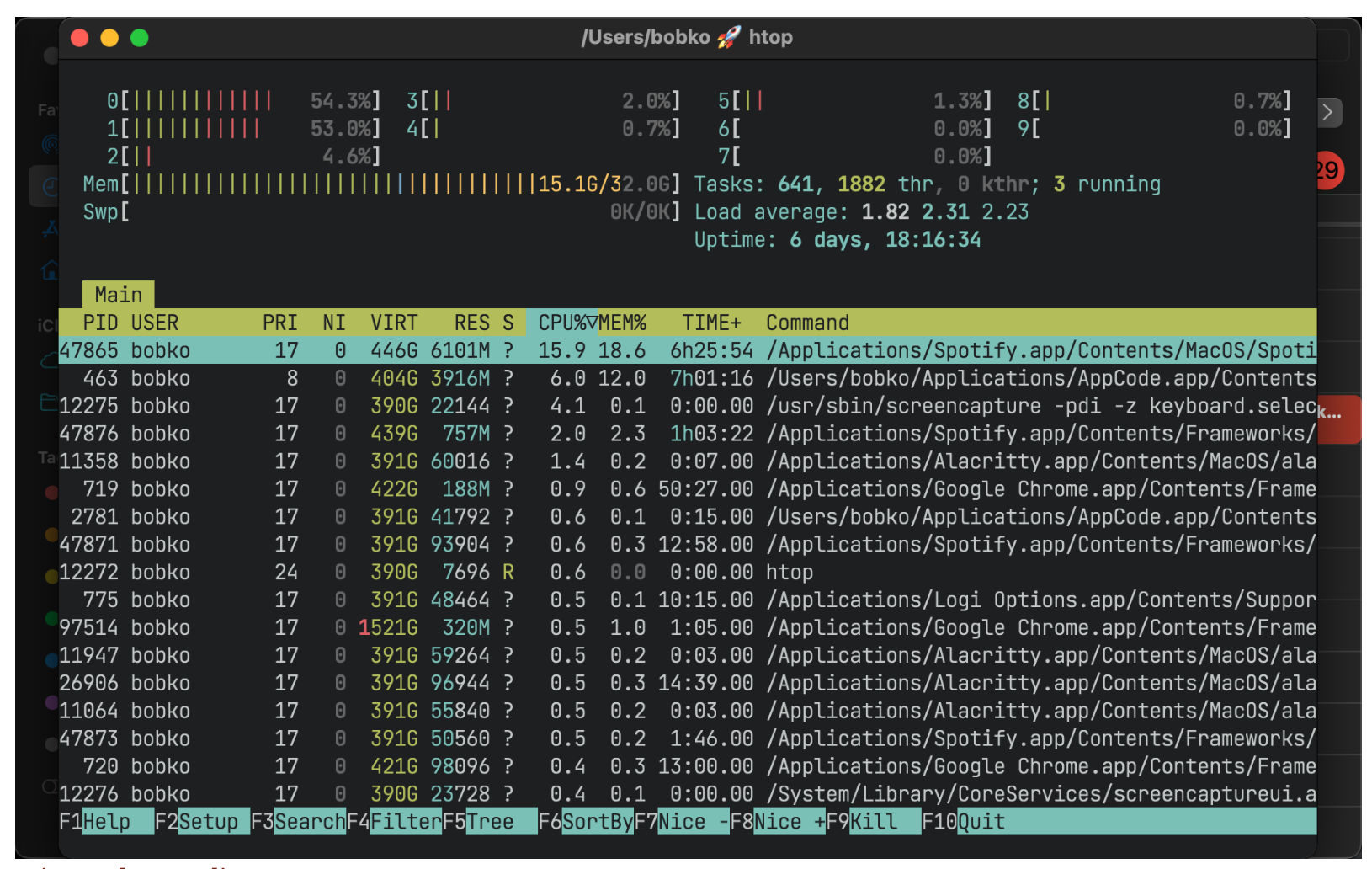Open F2 Setup in htop
This screenshot has width=1372, height=869.
point(202,822)
